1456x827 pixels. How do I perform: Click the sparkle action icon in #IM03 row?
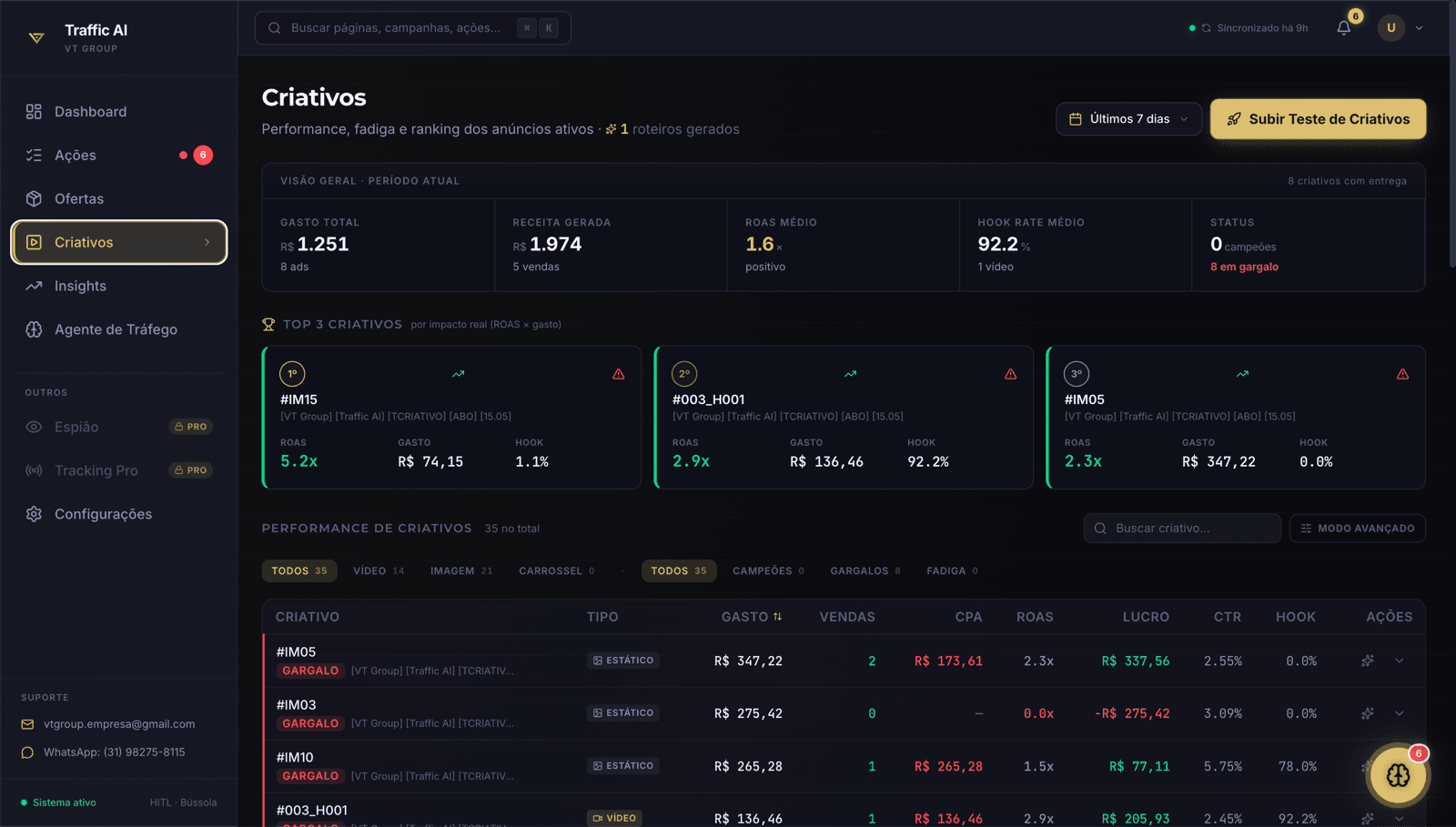[1367, 713]
